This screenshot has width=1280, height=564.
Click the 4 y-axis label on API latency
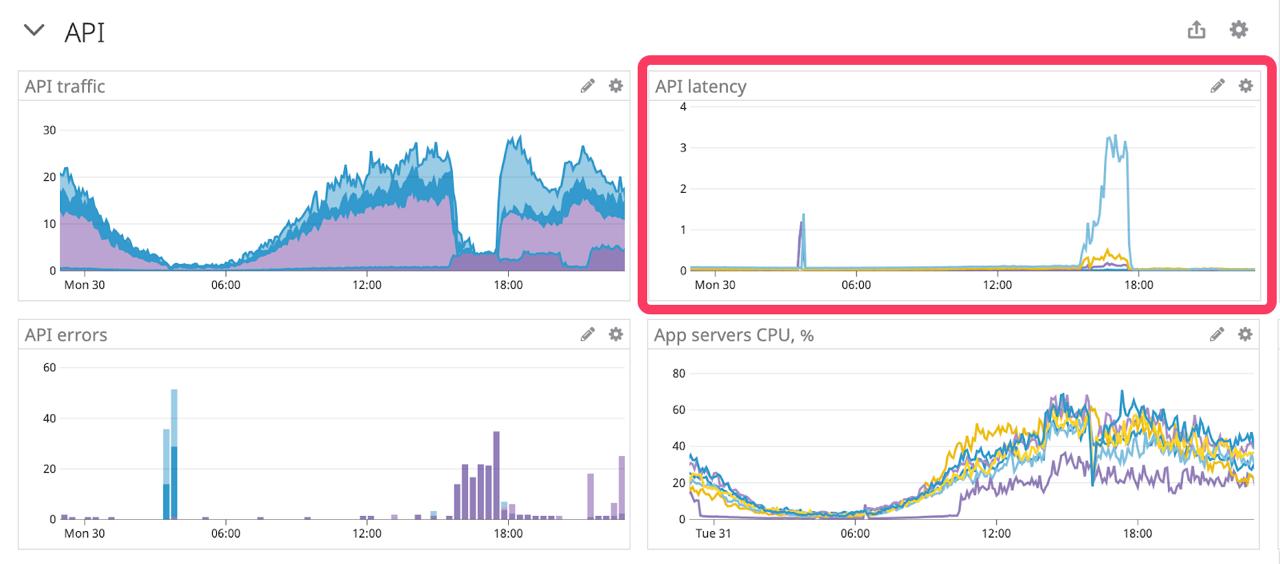tap(683, 107)
